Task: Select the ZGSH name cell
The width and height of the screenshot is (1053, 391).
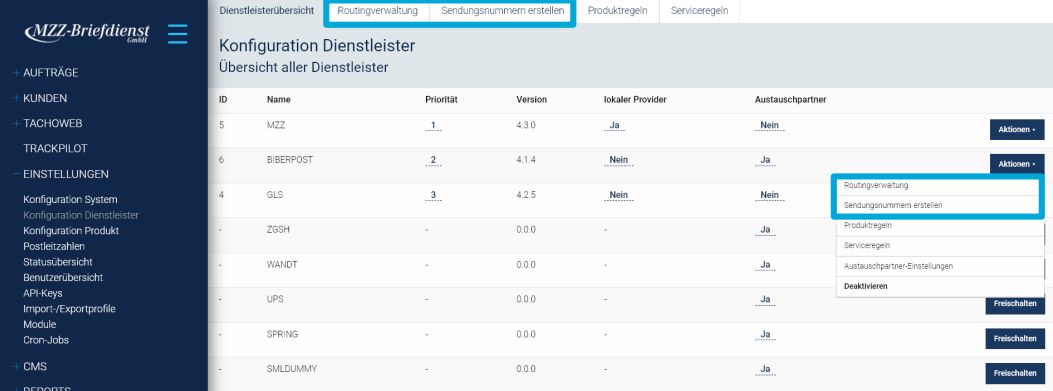Action: [278, 230]
